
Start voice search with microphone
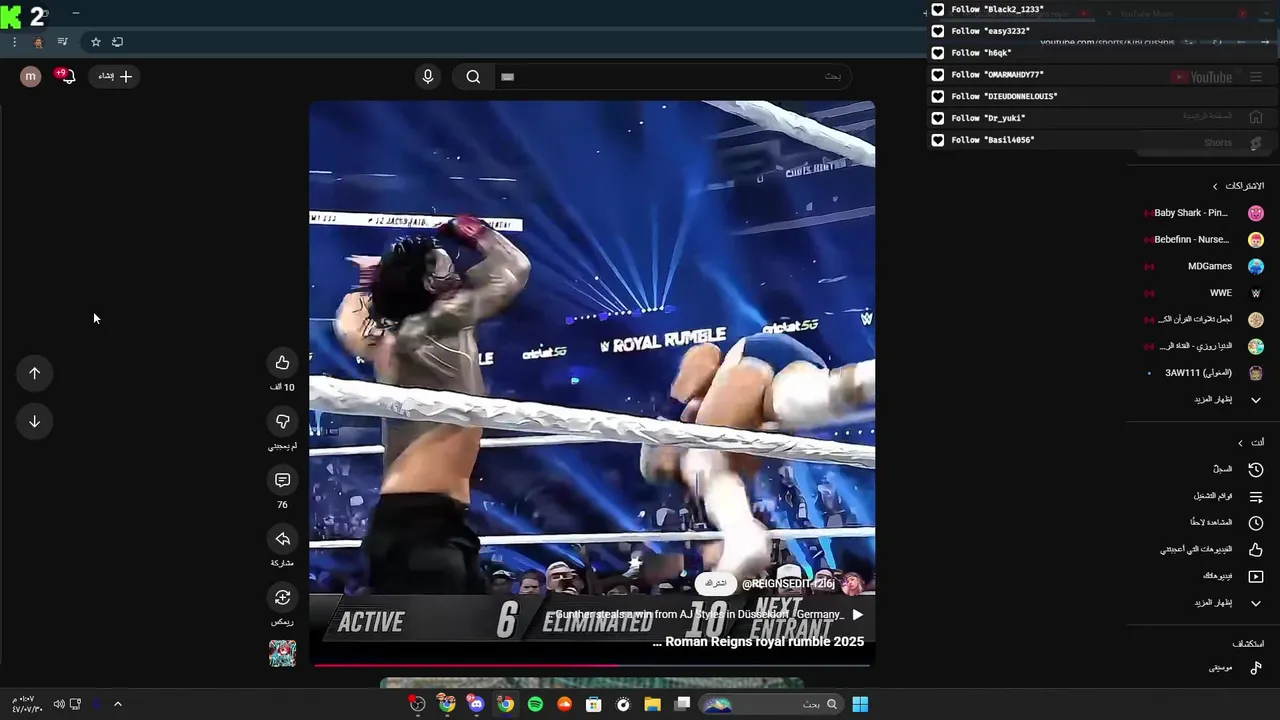(428, 77)
